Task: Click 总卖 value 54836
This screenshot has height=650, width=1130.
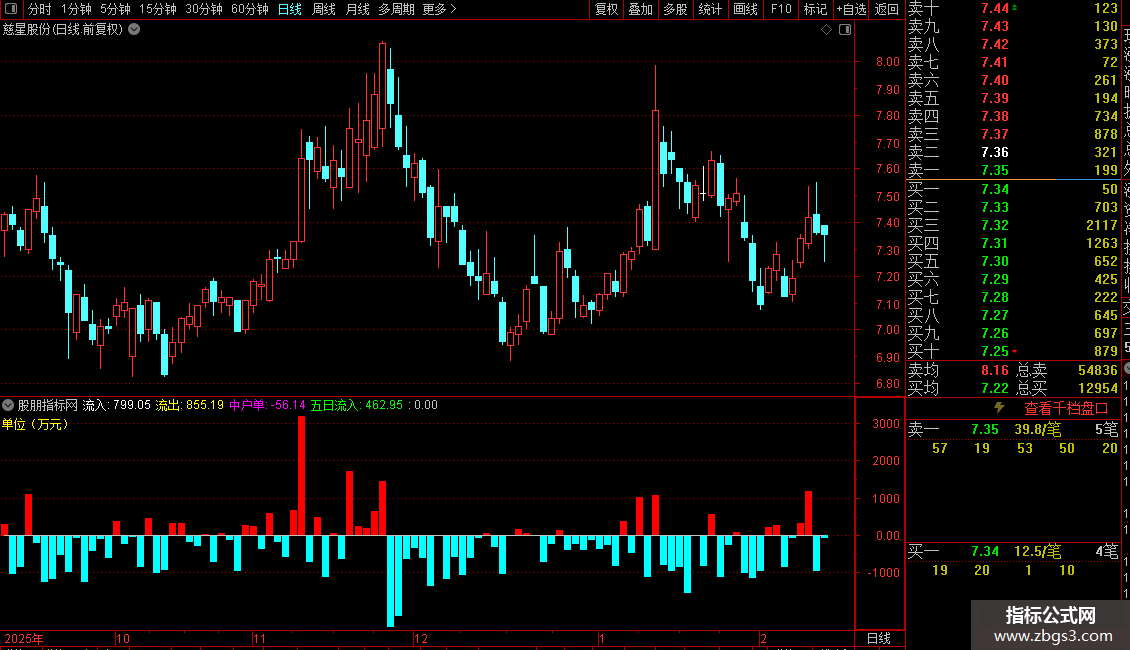Action: (1098, 370)
